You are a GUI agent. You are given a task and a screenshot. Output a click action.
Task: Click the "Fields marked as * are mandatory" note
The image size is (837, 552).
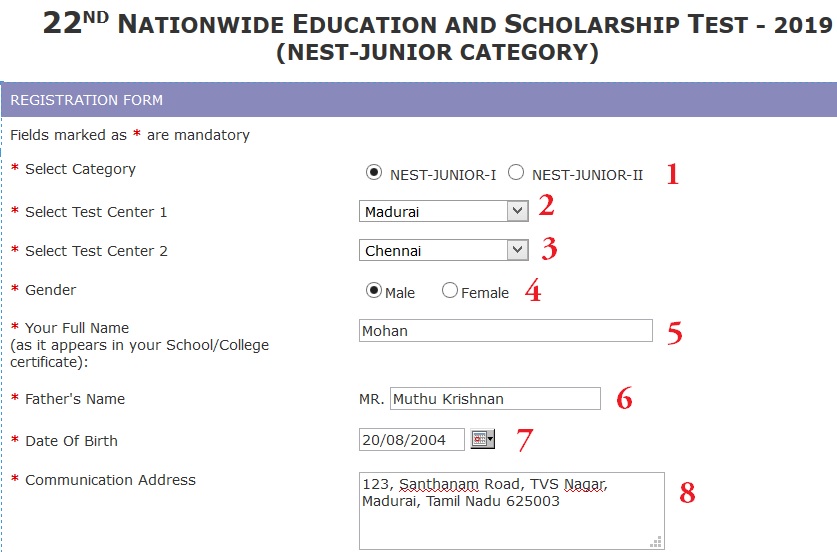(x=130, y=134)
